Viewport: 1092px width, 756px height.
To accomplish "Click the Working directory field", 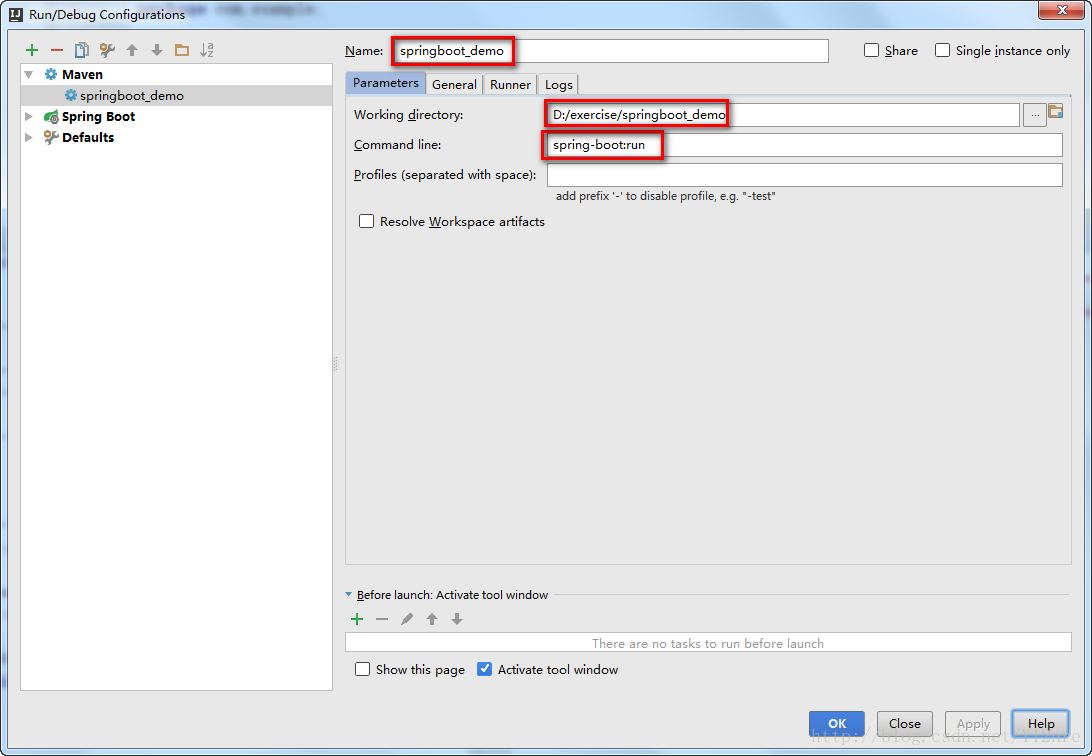I will click(783, 115).
